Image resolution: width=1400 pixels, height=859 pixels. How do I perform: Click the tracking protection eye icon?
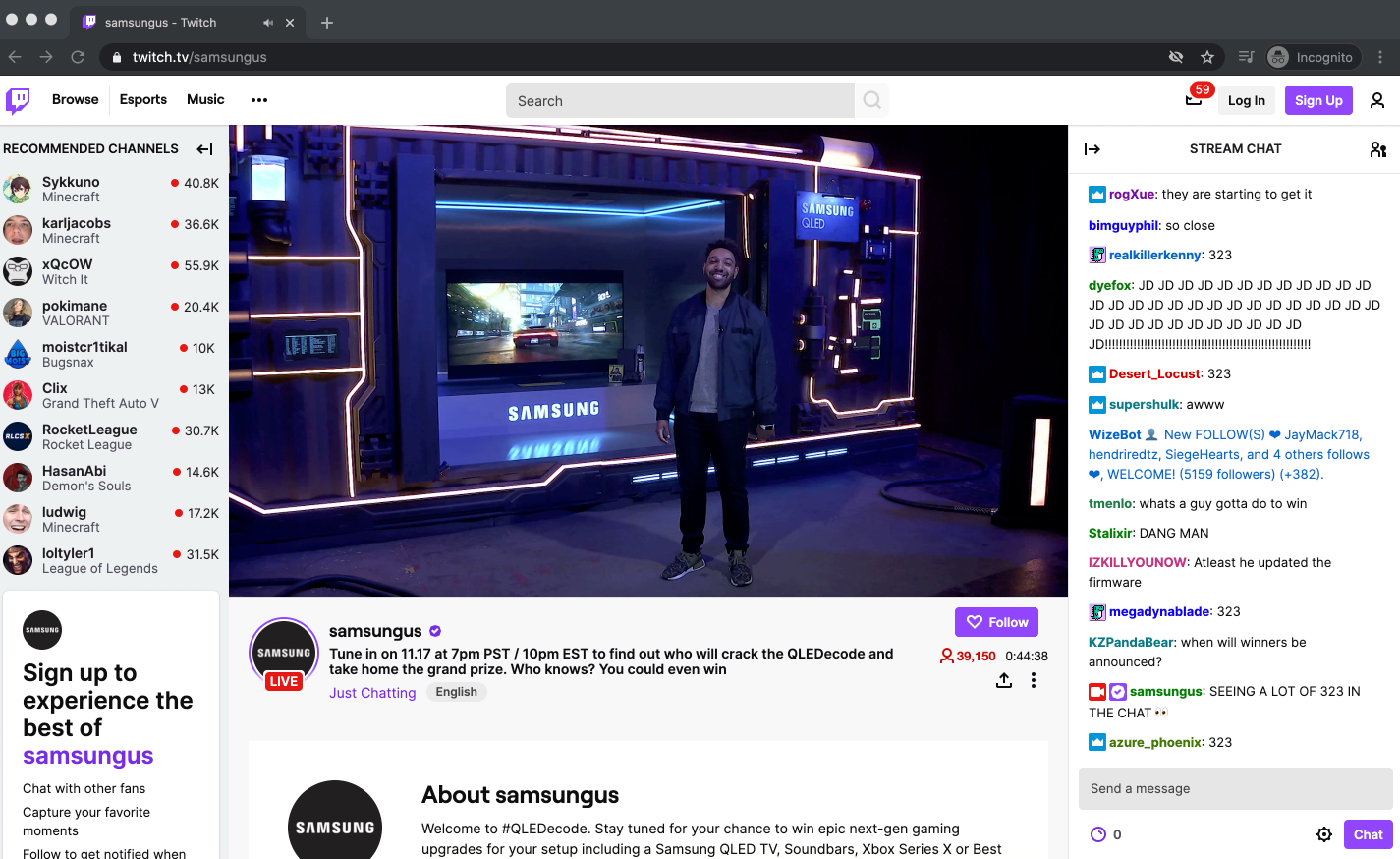(x=1176, y=57)
